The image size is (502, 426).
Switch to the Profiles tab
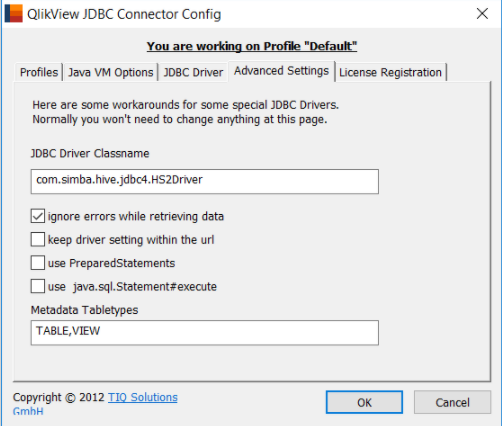[39, 72]
